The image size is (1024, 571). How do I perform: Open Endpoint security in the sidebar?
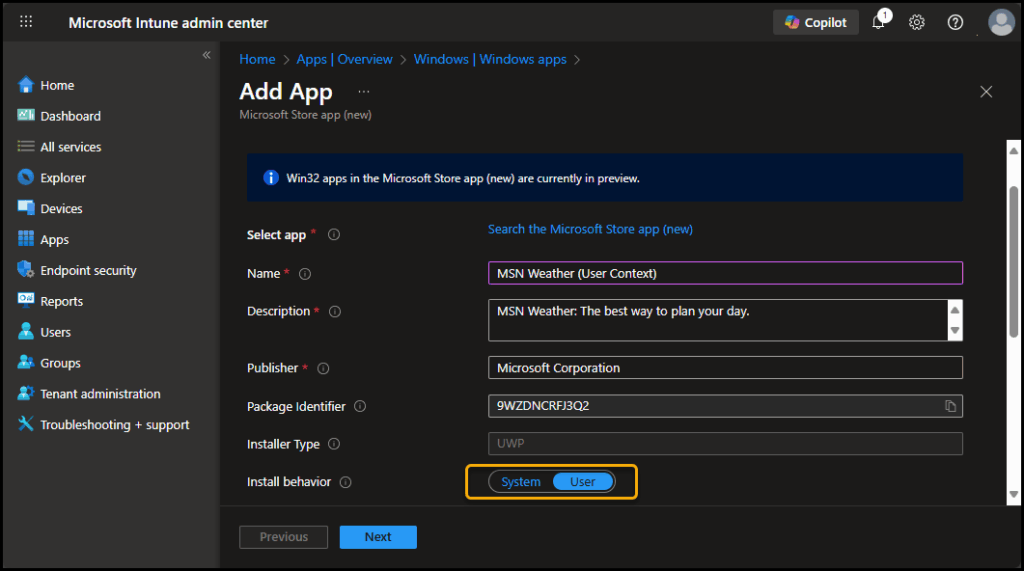[88, 270]
